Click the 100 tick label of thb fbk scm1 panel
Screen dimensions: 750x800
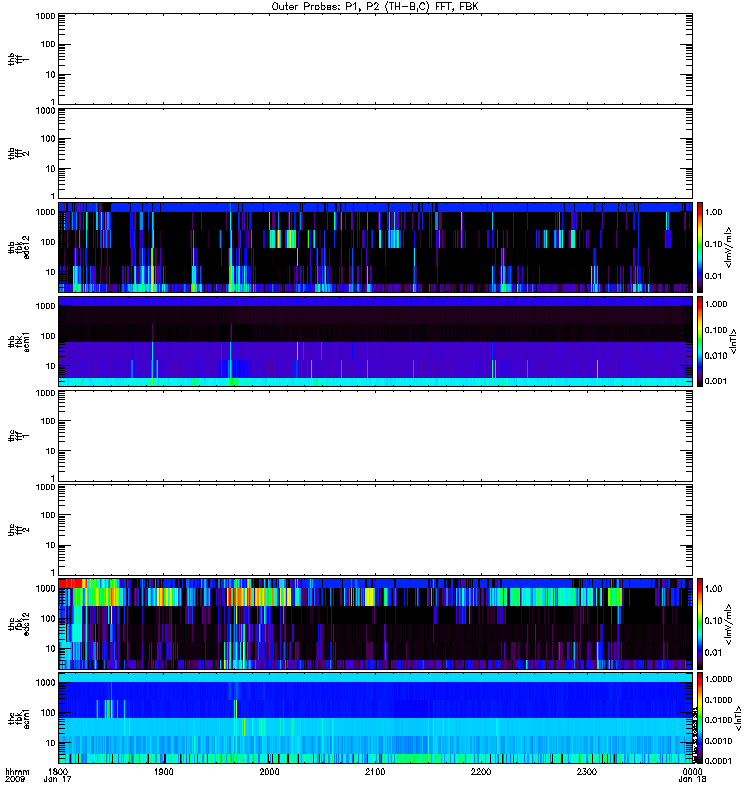(x=48, y=336)
